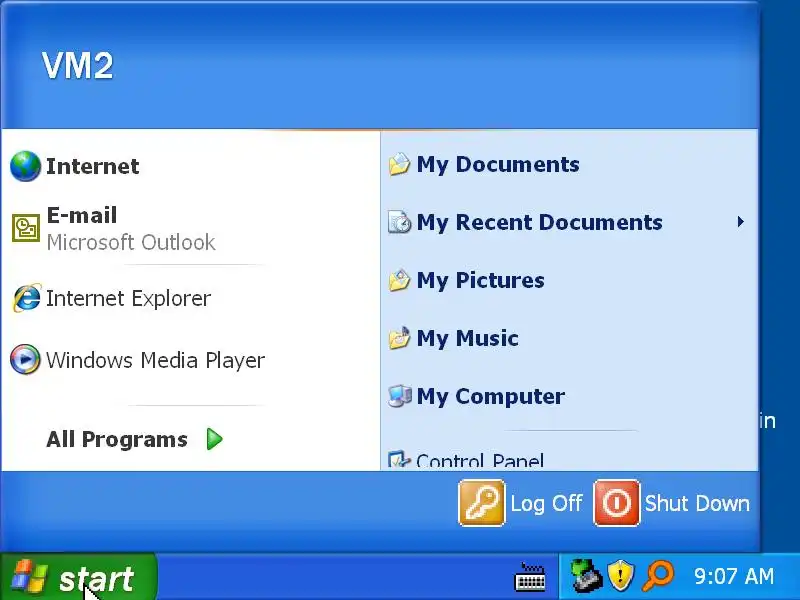Expand All Programs with green arrow
The width and height of the screenshot is (800, 600).
click(x=215, y=439)
